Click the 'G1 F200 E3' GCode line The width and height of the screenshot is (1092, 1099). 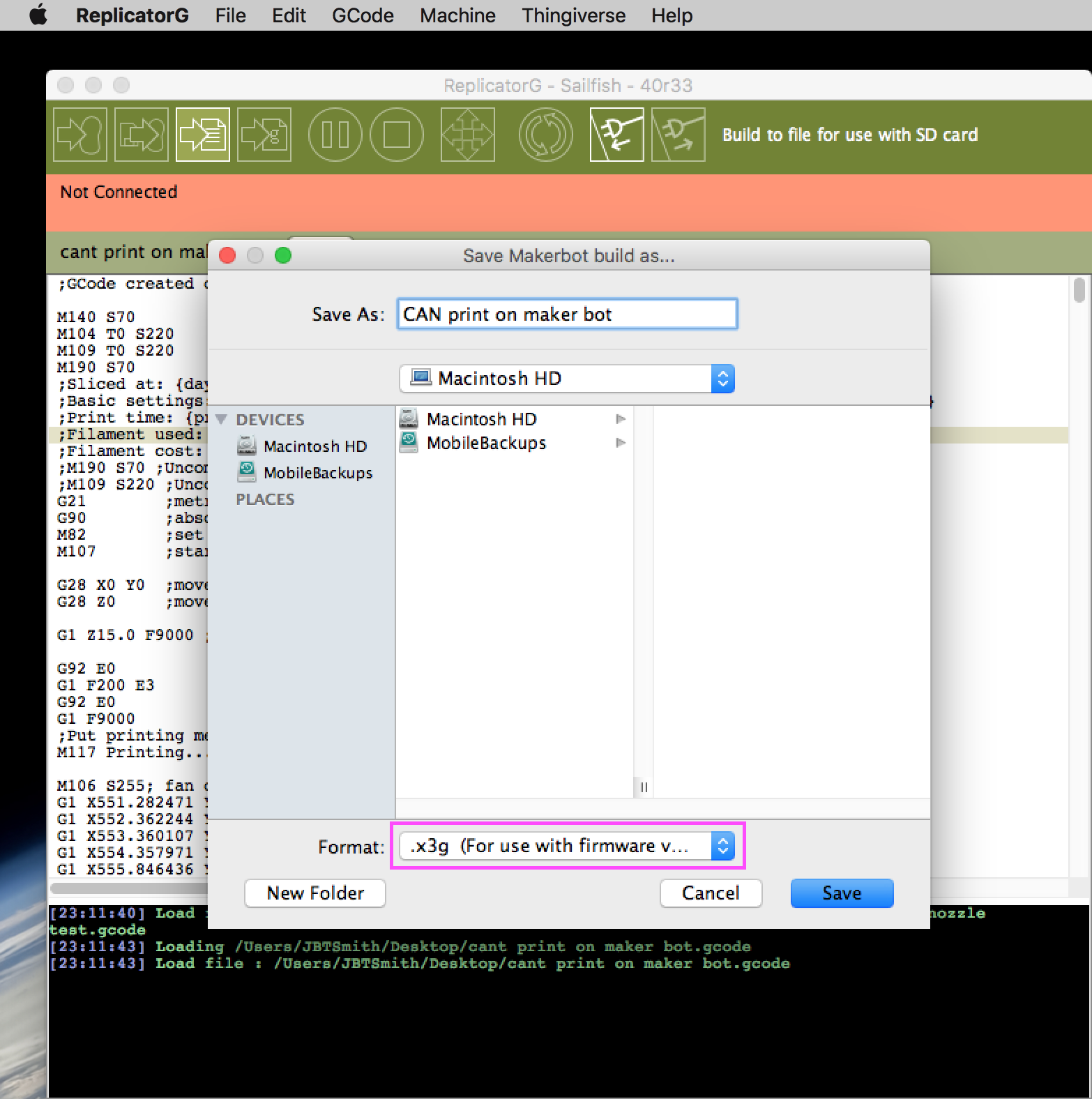pos(105,685)
